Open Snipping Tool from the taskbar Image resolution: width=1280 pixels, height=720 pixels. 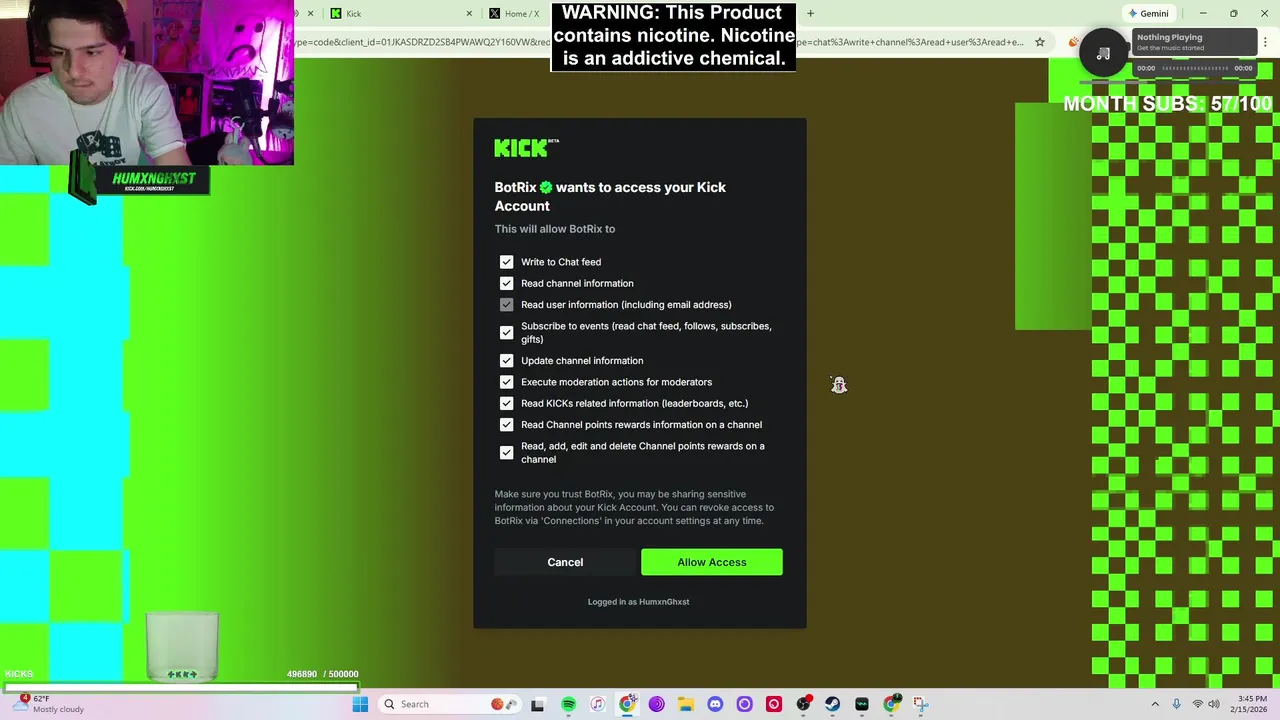click(920, 704)
